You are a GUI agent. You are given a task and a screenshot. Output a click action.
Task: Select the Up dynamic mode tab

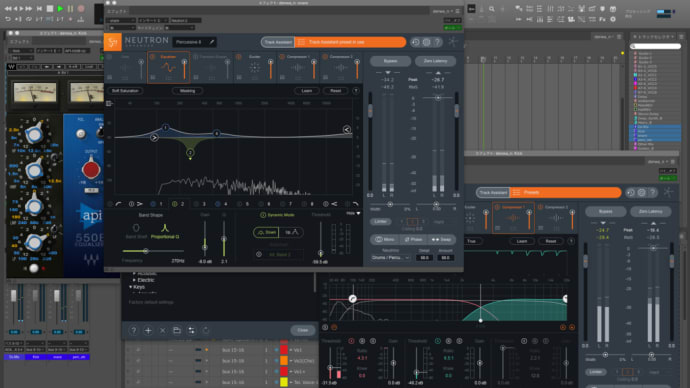pyautogui.click(x=291, y=232)
